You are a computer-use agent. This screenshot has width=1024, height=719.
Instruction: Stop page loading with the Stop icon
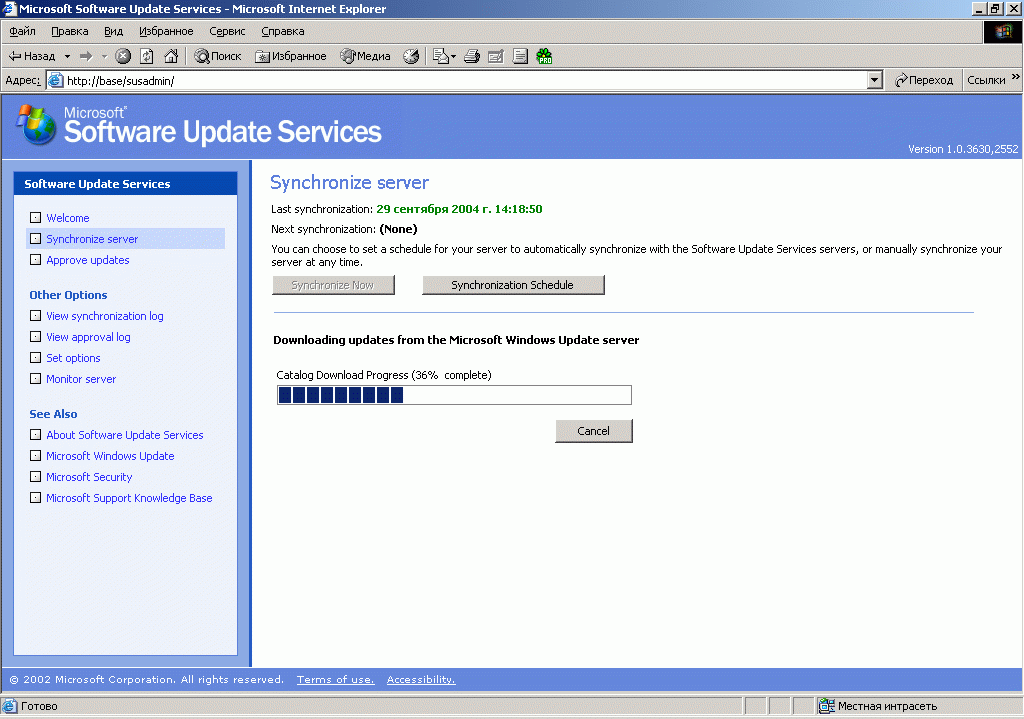pyautogui.click(x=123, y=56)
